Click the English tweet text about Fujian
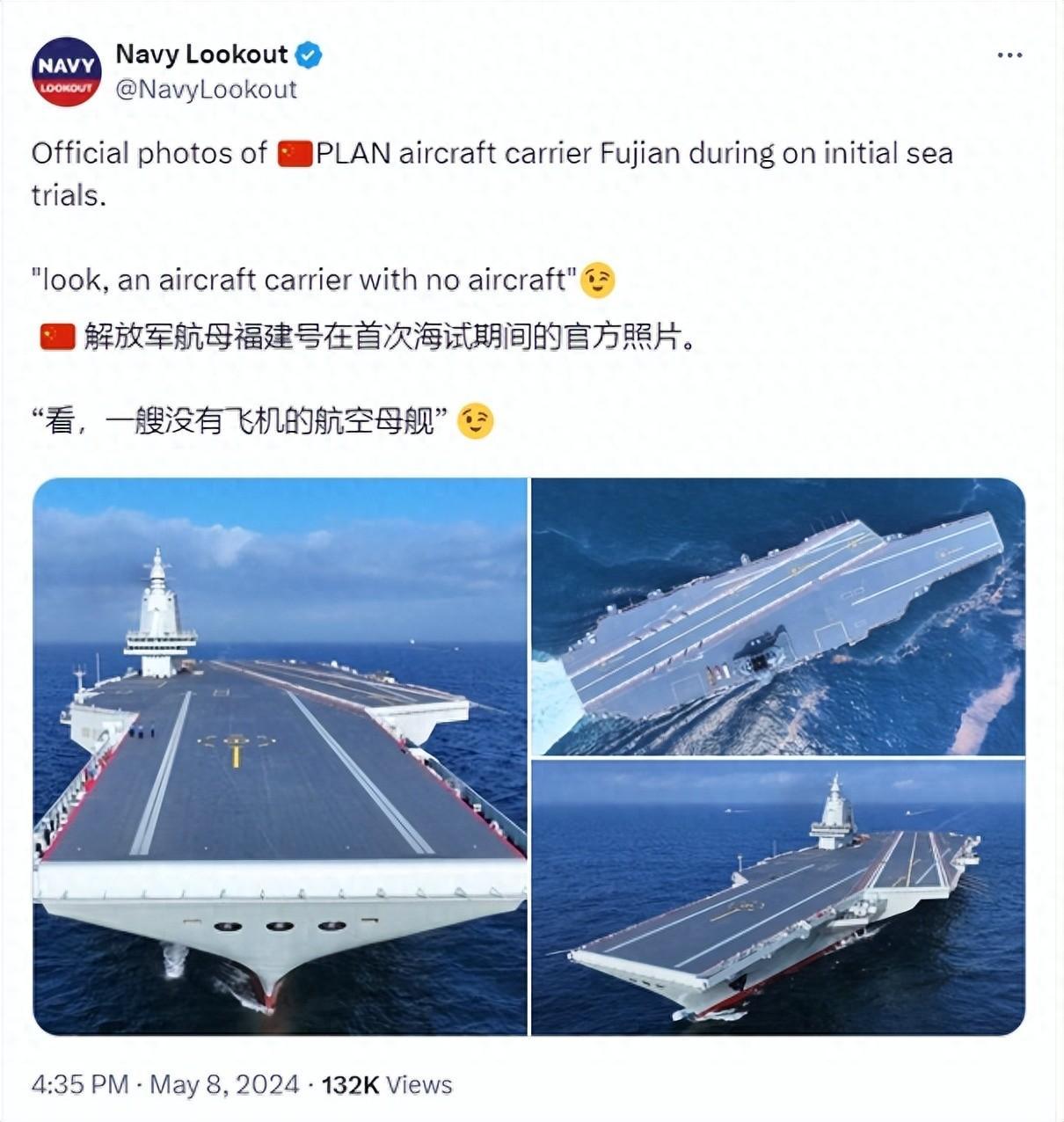Viewport: 1064px width, 1122px height. 492,173
